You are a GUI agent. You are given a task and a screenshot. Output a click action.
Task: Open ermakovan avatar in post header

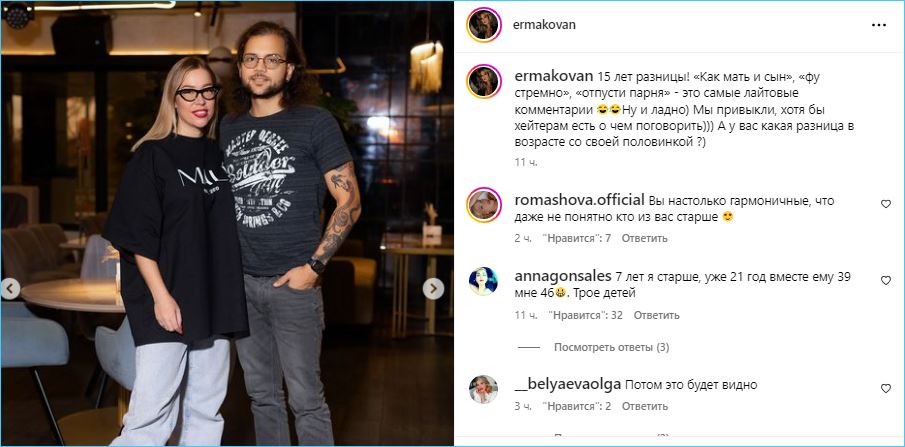coord(484,25)
